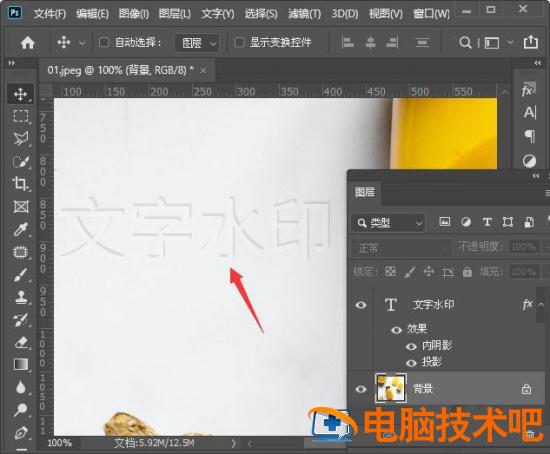Switch to the 图层 panel tab
Viewport: 550px width, 454px height.
(364, 192)
